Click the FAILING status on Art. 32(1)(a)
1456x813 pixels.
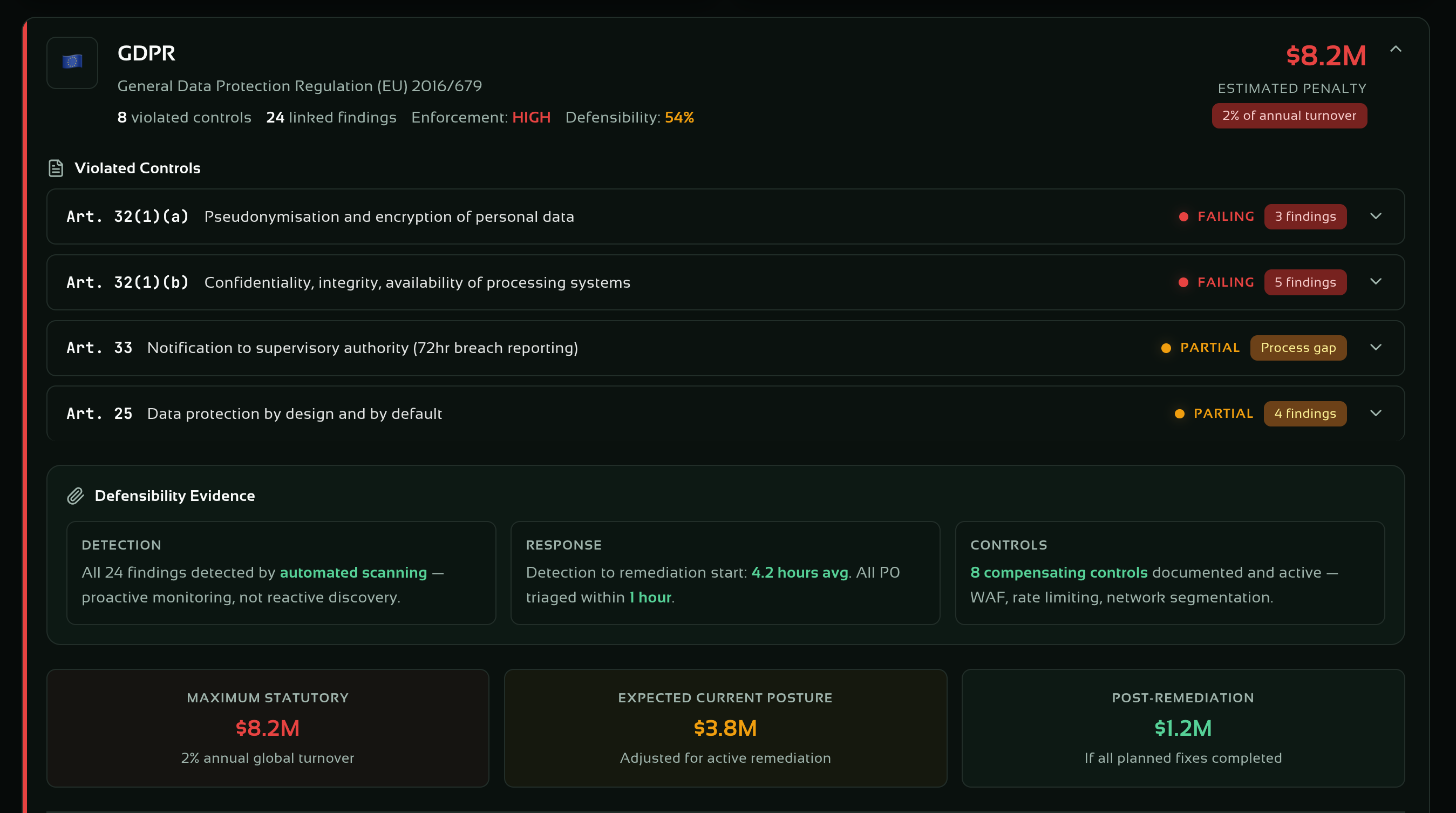tap(1226, 216)
